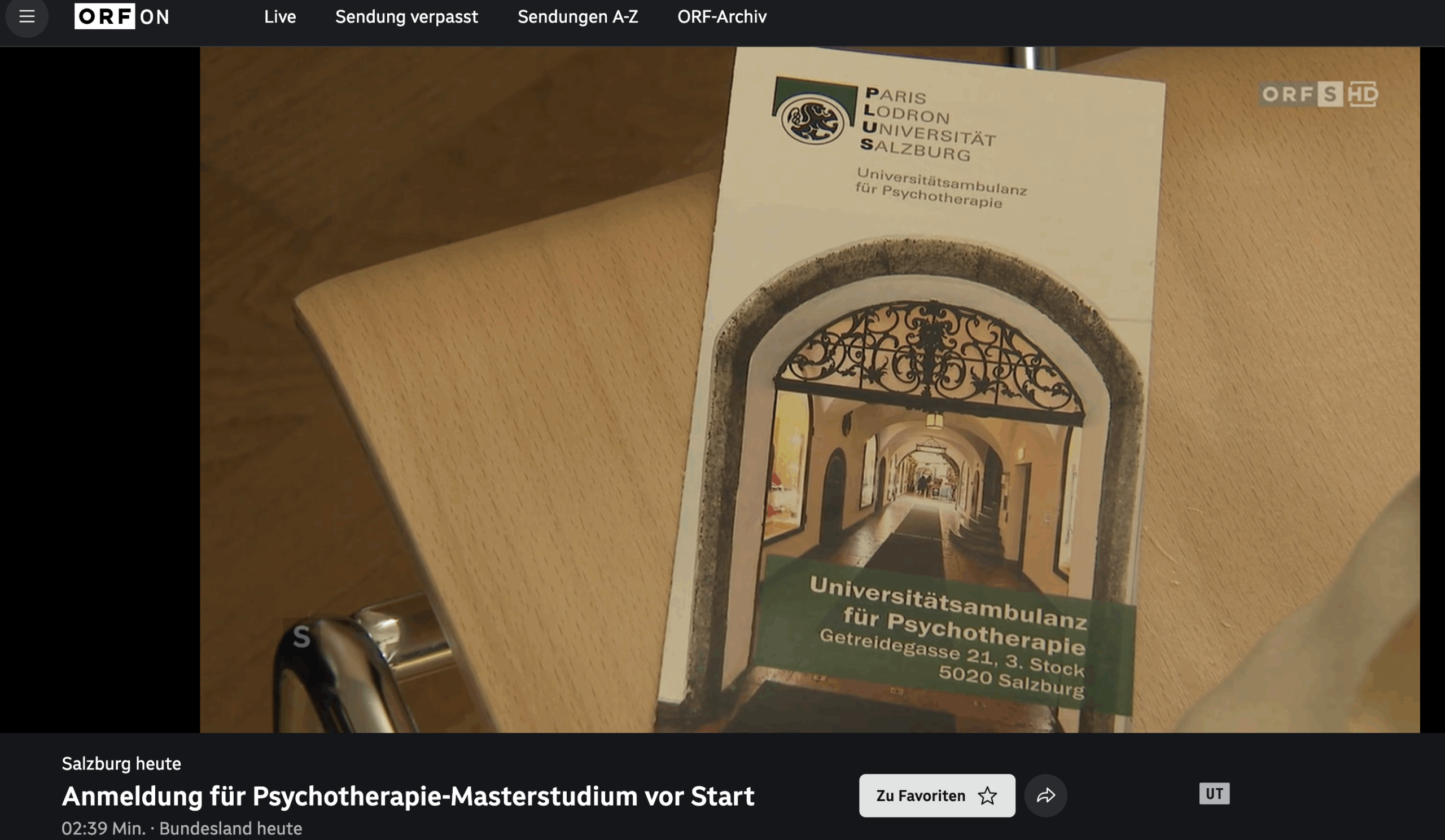
Task: Open the Salzburg heute show link
Action: click(121, 763)
